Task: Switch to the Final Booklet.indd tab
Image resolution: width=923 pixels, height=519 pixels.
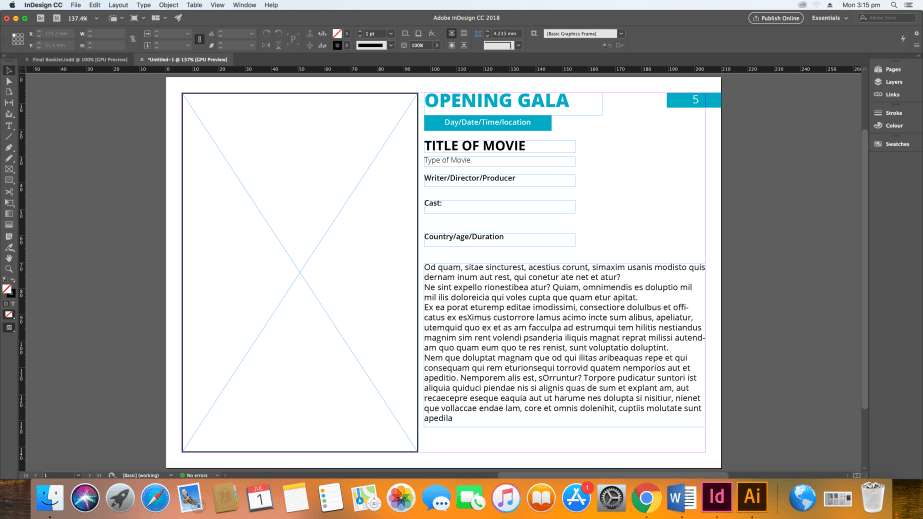Action: click(x=79, y=59)
